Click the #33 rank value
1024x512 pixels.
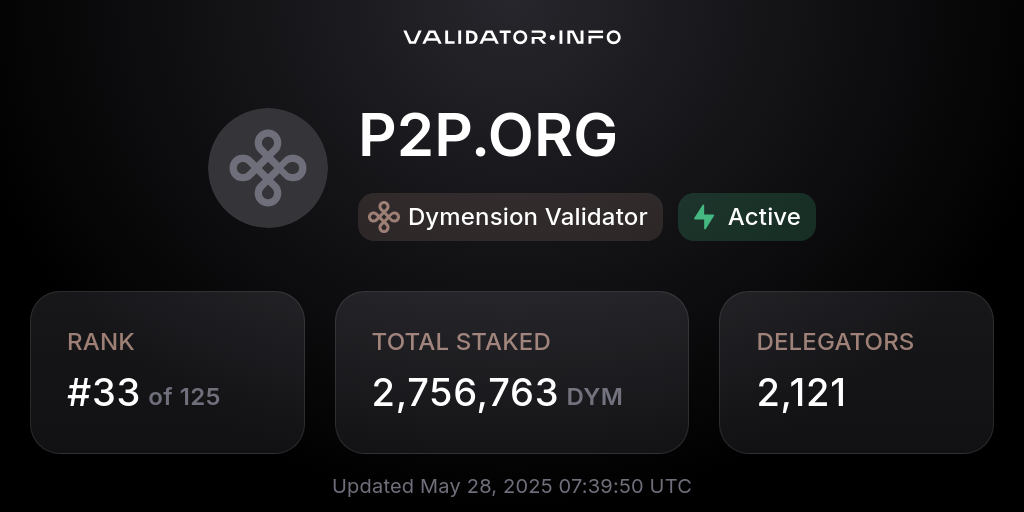(x=103, y=393)
